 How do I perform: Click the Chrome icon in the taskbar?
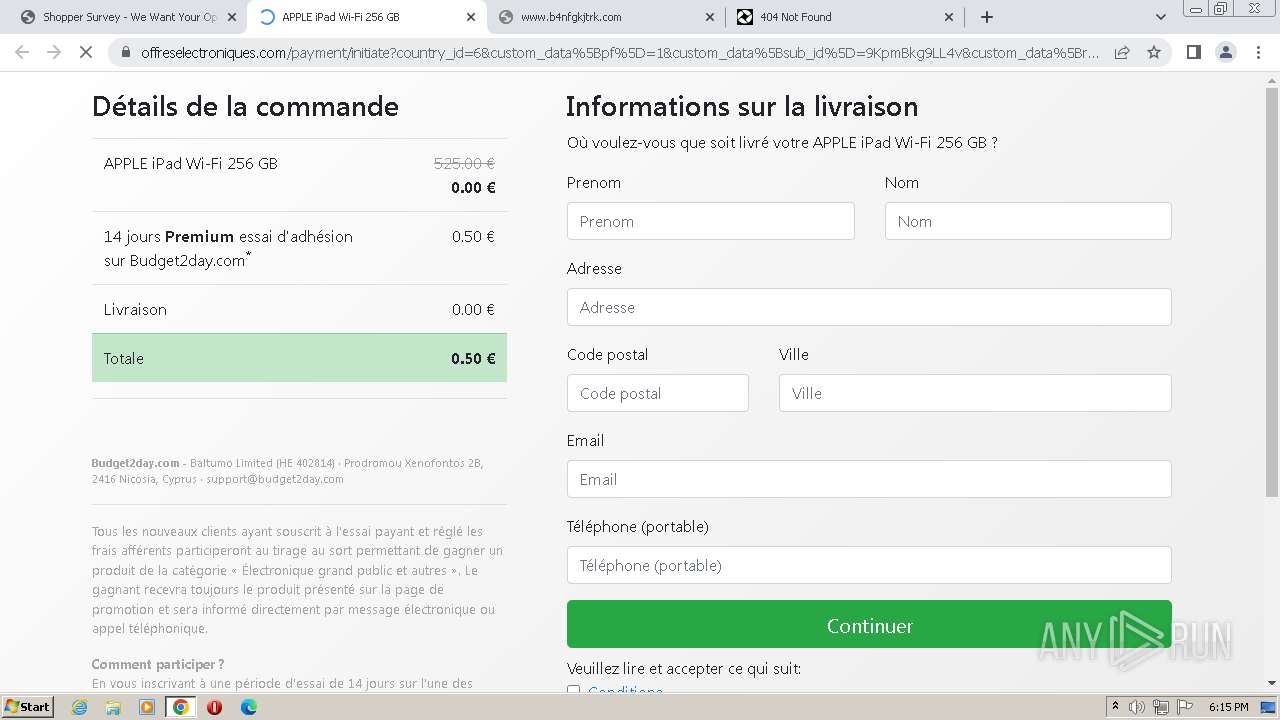pyautogui.click(x=181, y=707)
